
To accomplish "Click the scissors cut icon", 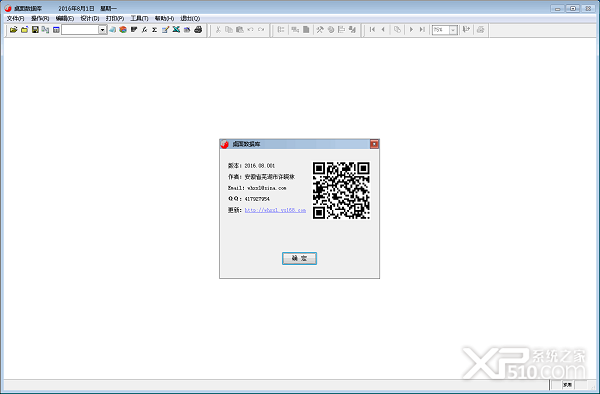I will [218, 30].
